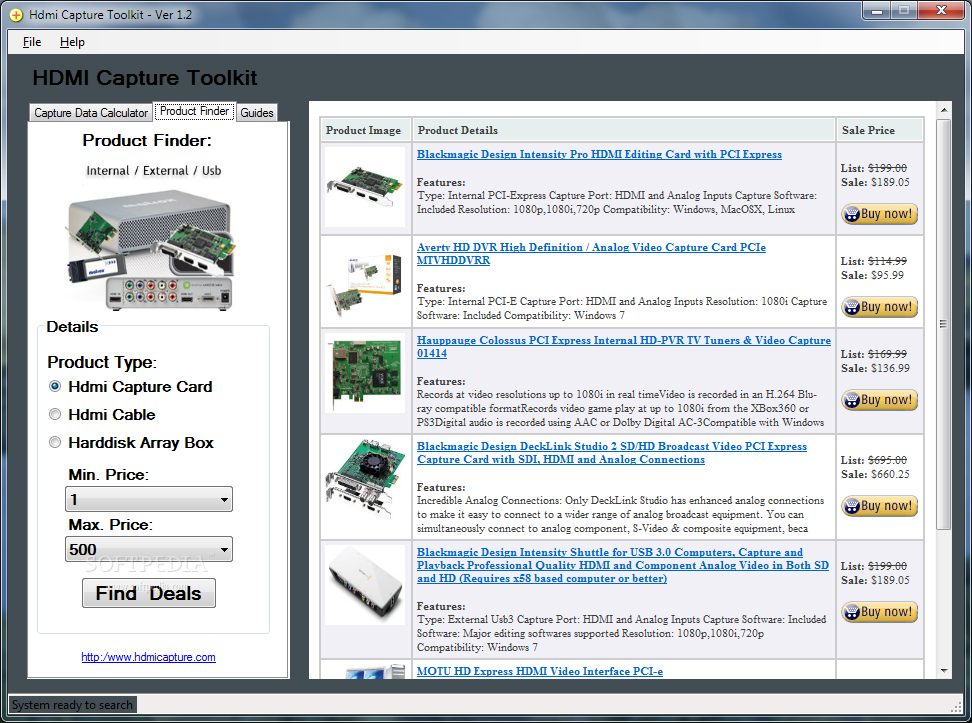Screen dimensions: 972x723
Task: Click the 'Sale: $660.25' price text
Action: [x=875, y=474]
